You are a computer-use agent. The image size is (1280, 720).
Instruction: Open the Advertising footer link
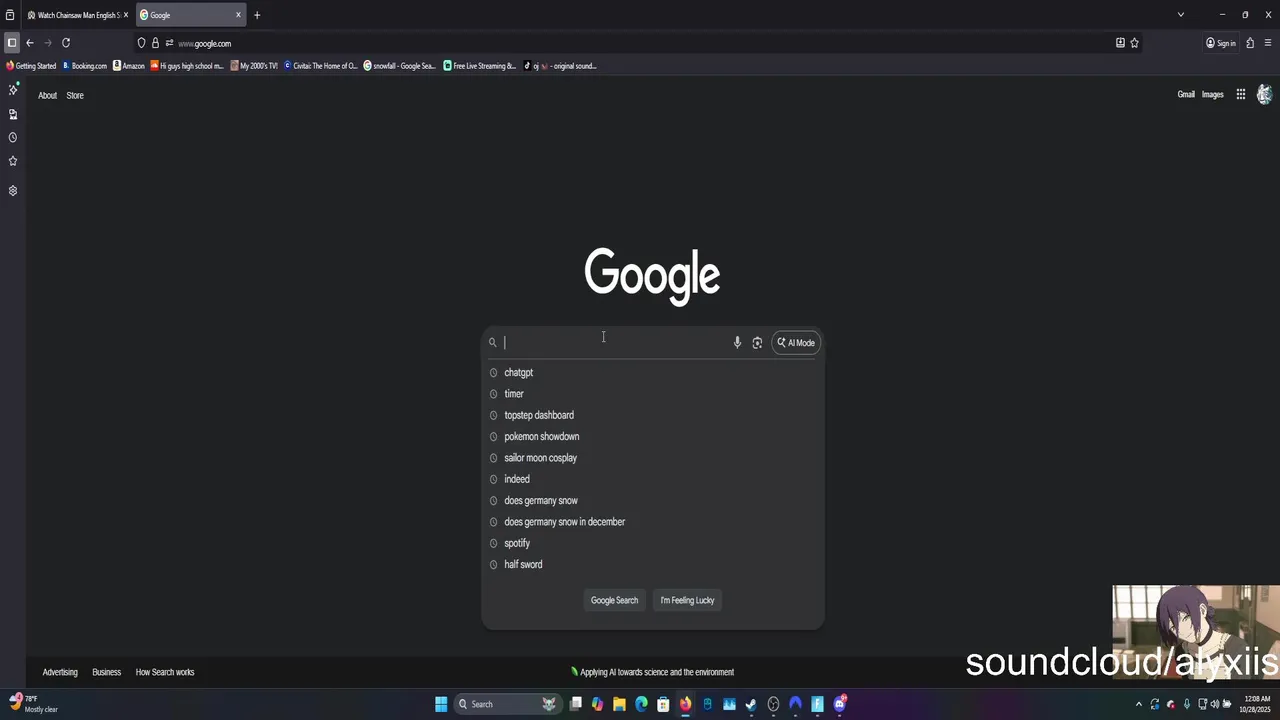point(60,672)
